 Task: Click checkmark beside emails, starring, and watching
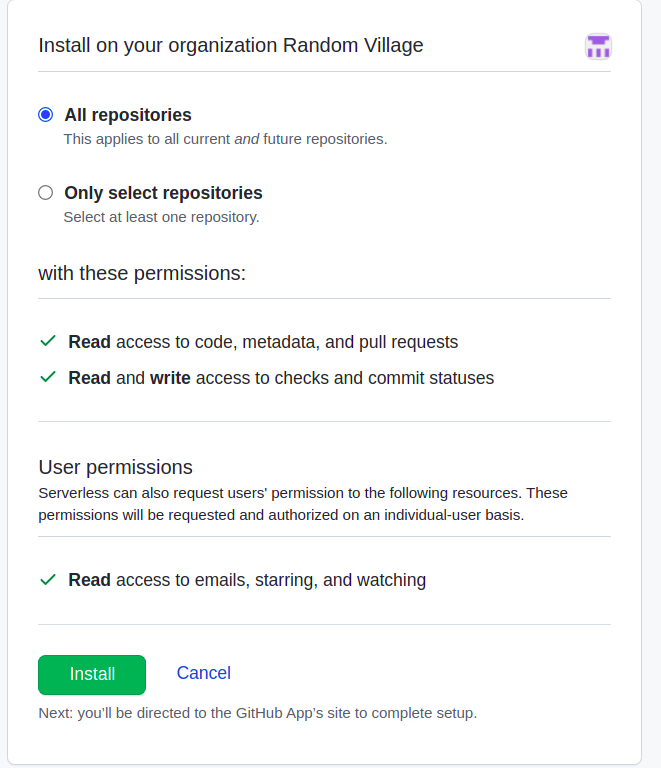(47, 580)
